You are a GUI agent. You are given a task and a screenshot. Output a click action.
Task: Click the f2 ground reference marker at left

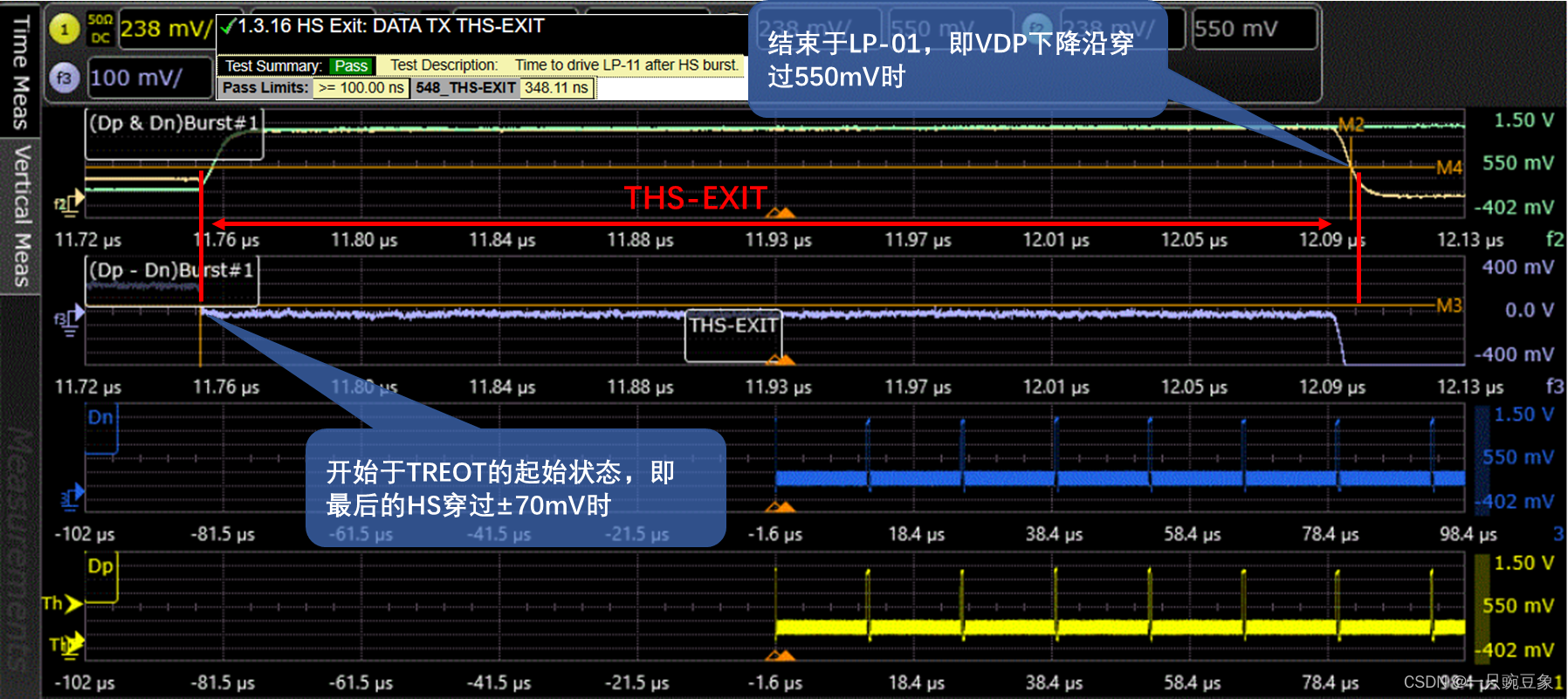69,202
